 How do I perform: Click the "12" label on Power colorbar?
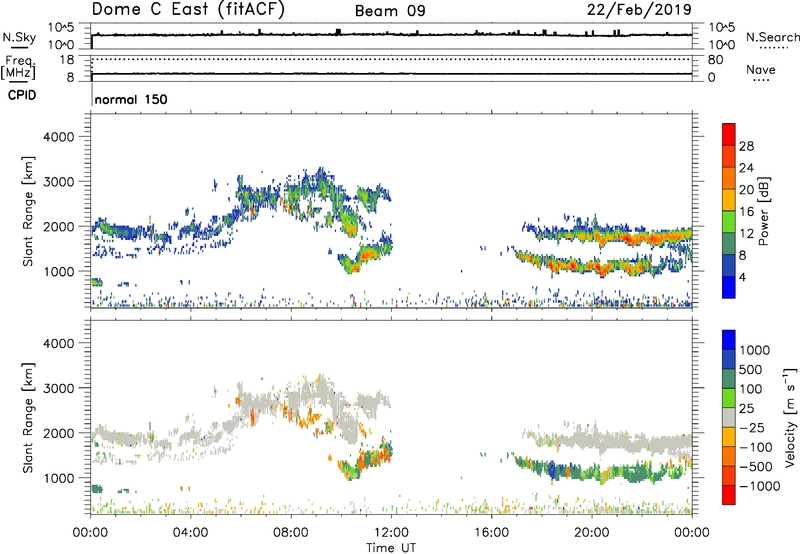746,234
